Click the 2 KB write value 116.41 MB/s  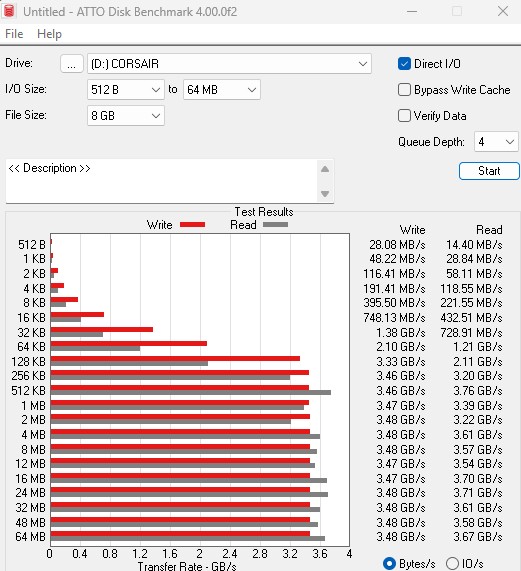pyautogui.click(x=394, y=273)
